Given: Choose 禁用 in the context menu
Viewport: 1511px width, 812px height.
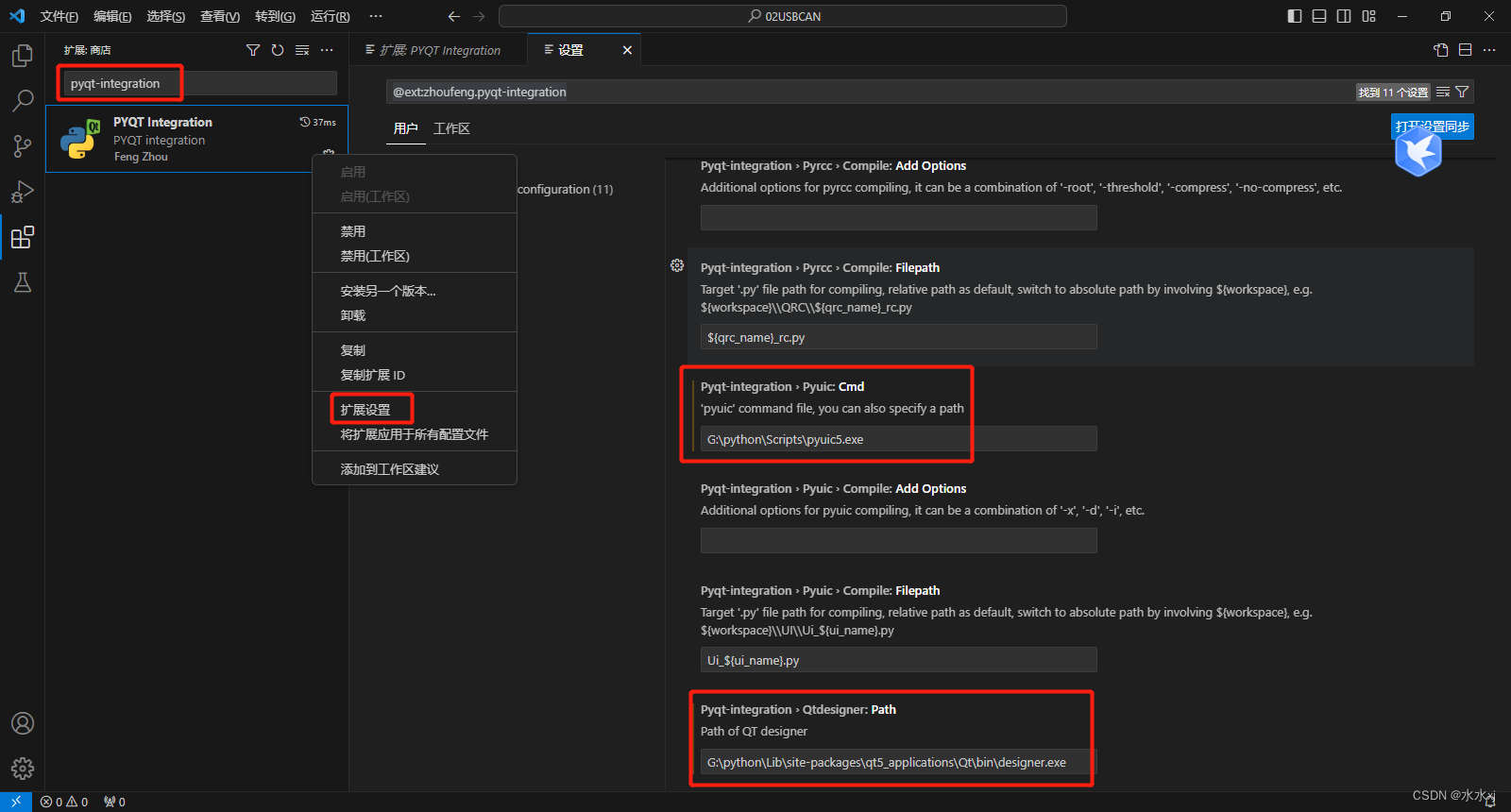Looking at the screenshot, I should point(415,231).
